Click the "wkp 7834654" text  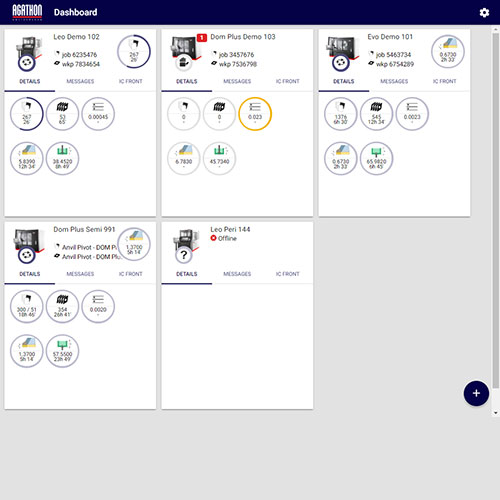click(81, 64)
